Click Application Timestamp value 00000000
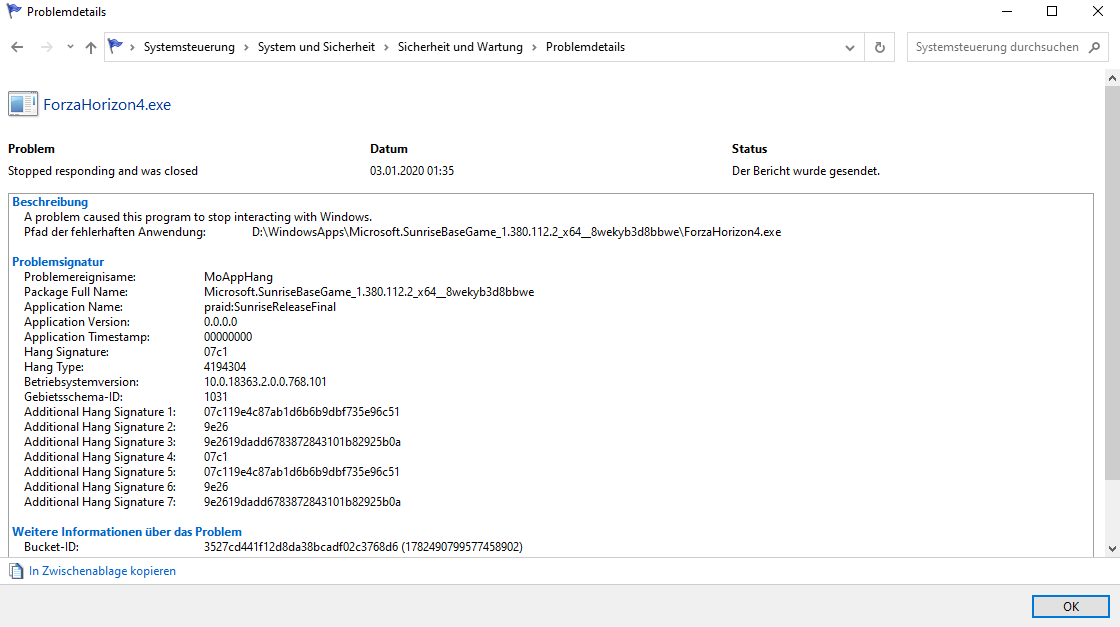Image resolution: width=1120 pixels, height=627 pixels. (228, 337)
